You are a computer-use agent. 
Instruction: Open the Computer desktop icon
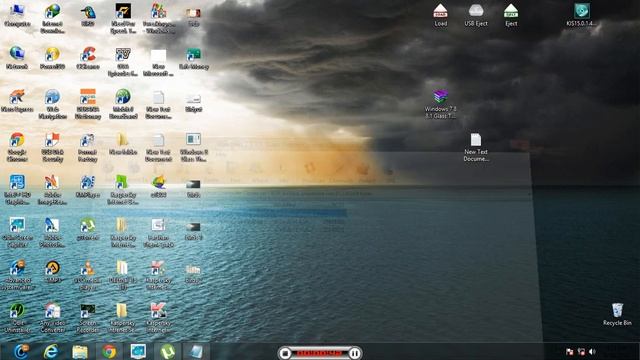[x=17, y=15]
